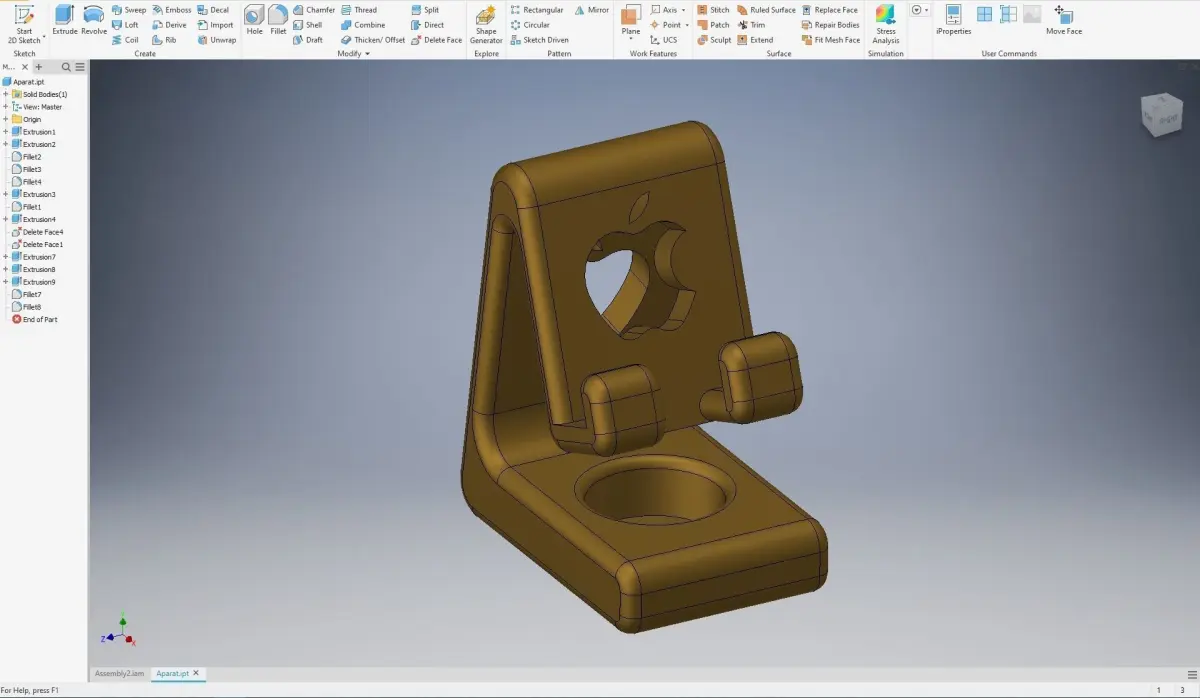
Task: Click the Unwrap command
Action: click(217, 40)
